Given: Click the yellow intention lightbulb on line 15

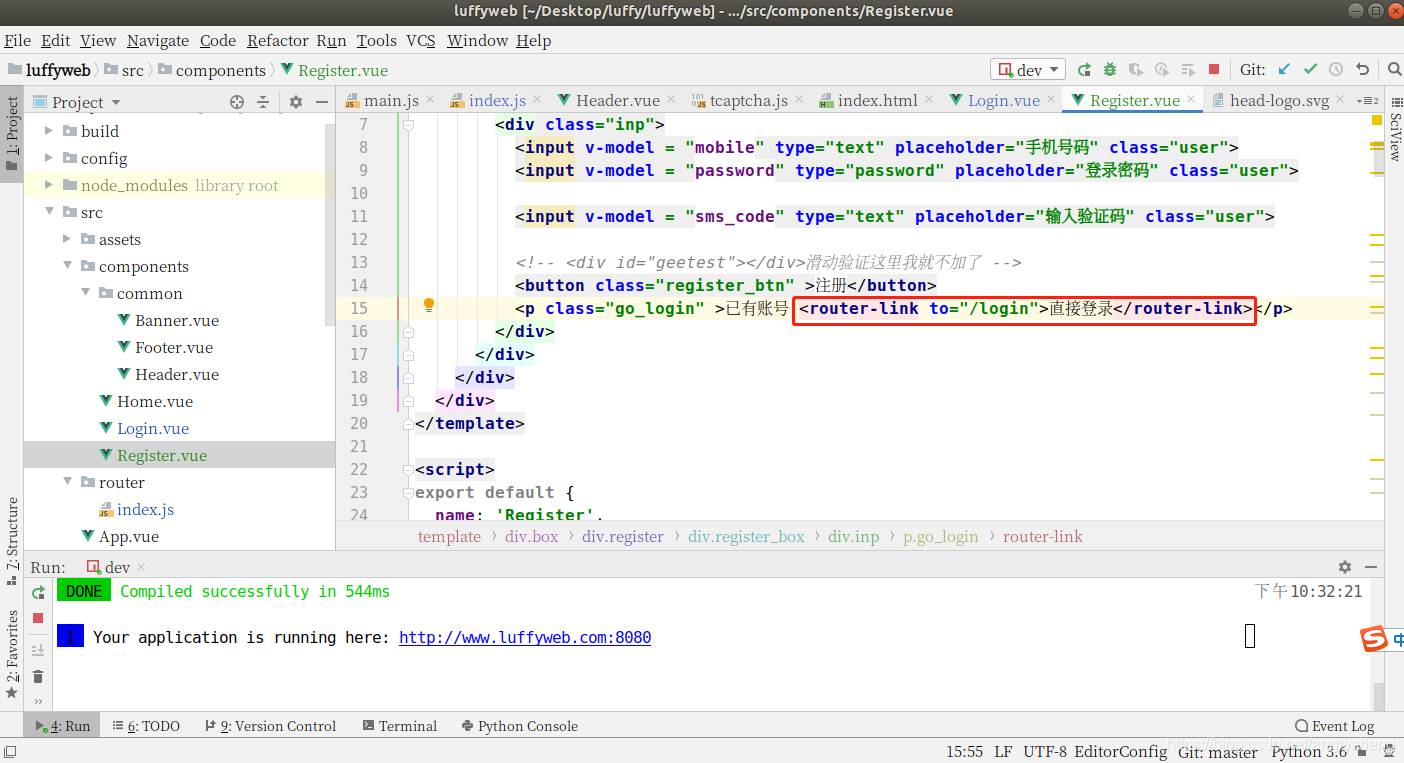Looking at the screenshot, I should coord(429,305).
